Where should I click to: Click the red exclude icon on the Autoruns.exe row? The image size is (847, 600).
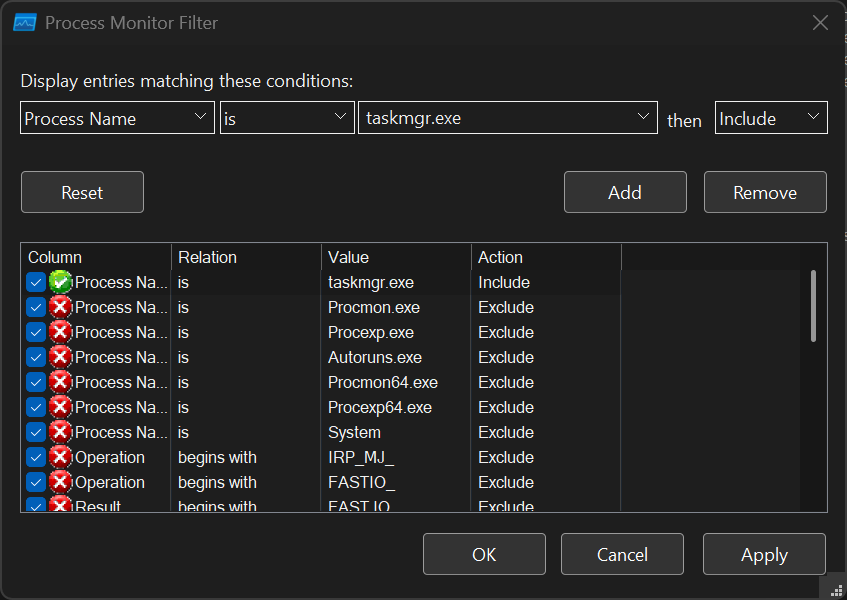click(60, 357)
